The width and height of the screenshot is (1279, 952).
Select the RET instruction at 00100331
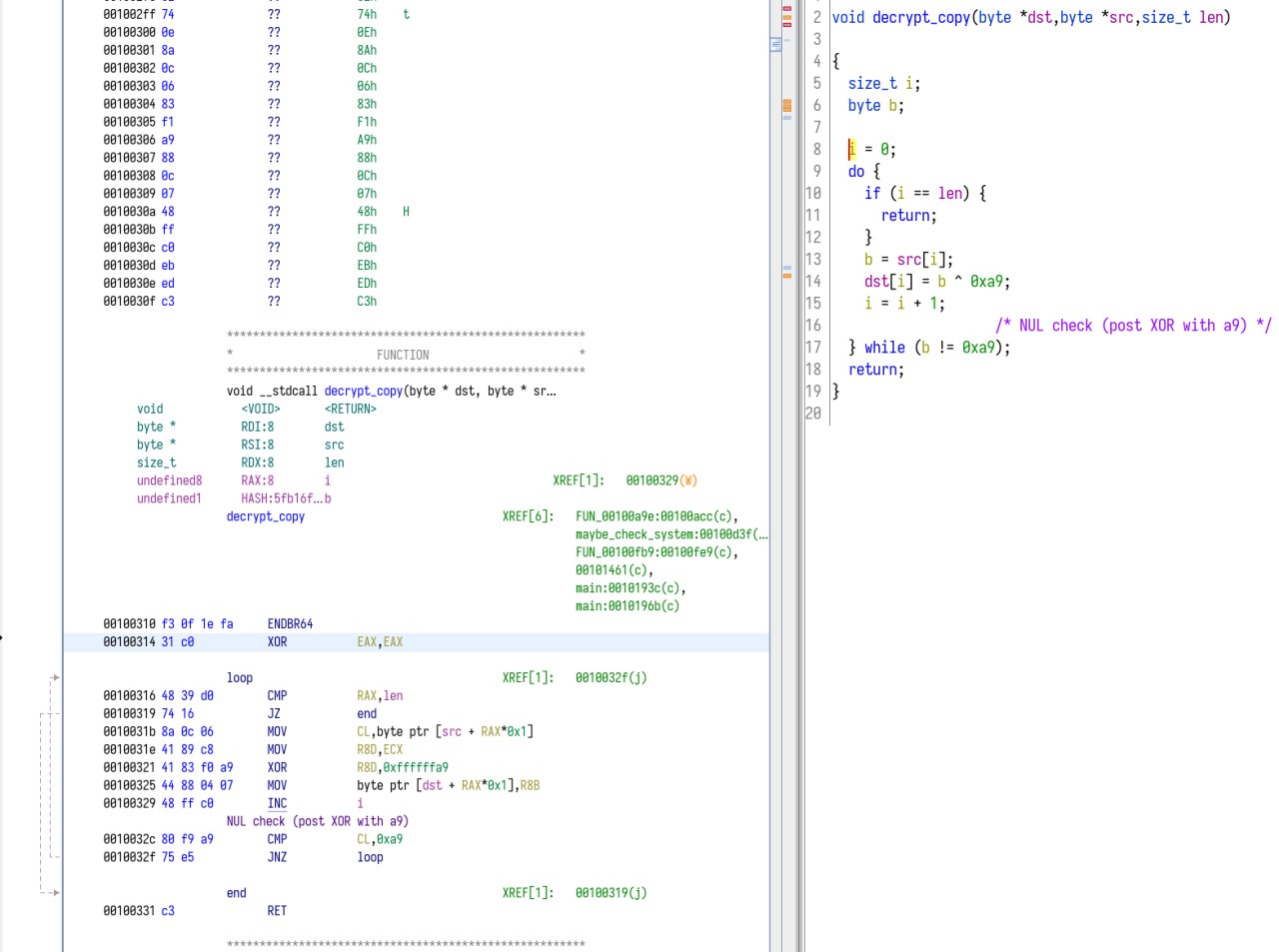[277, 911]
